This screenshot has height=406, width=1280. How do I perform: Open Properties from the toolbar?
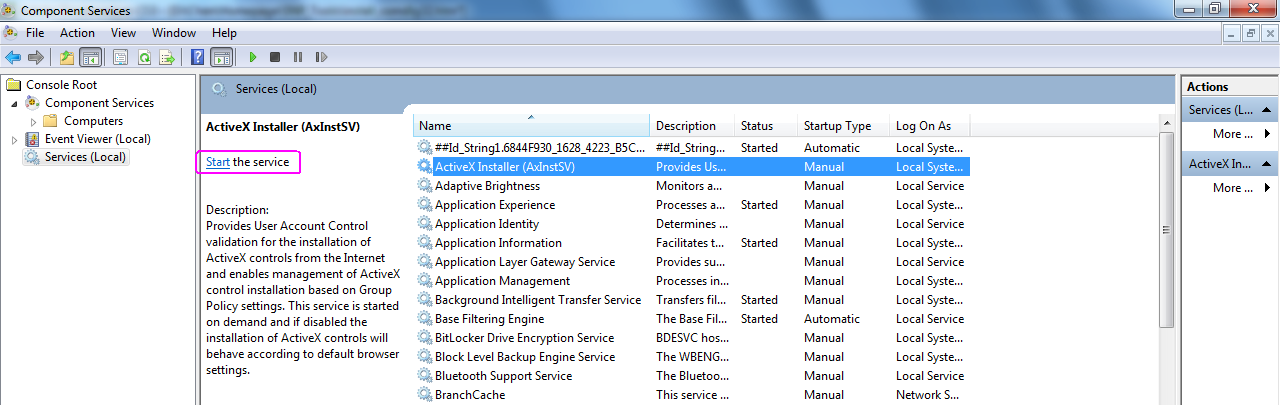121,58
